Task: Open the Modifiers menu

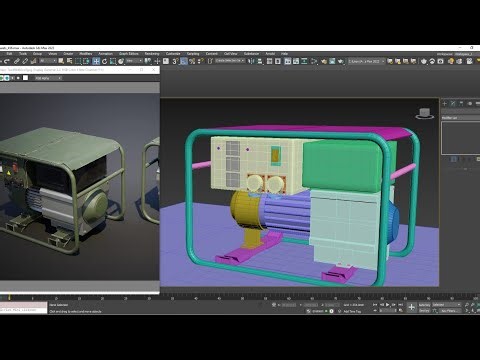Action: 86,54
